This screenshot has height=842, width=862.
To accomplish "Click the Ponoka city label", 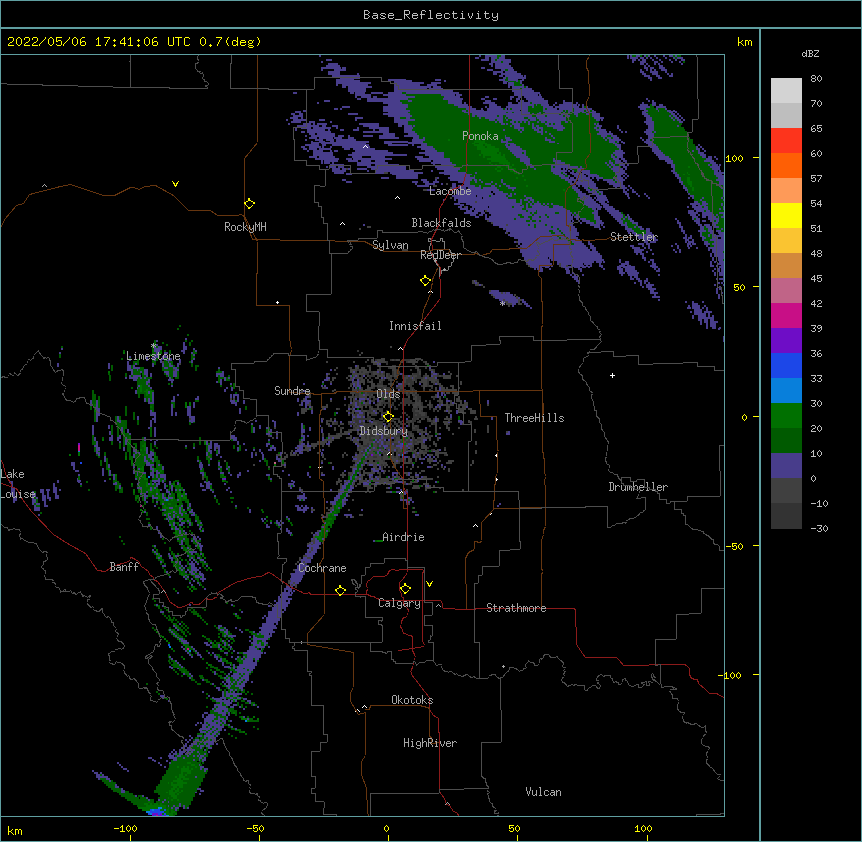I will tap(480, 136).
